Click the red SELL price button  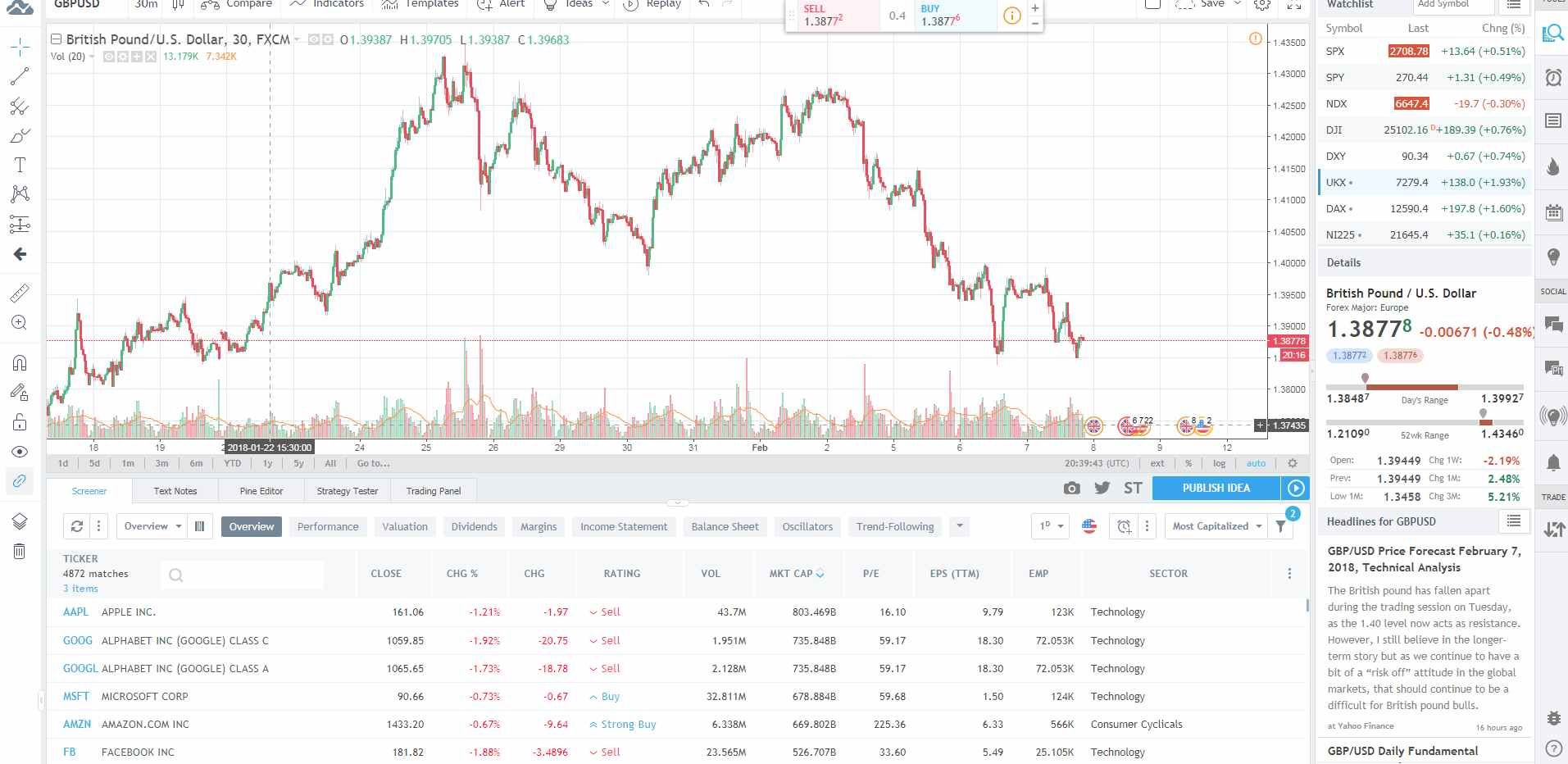pyautogui.click(x=831, y=16)
